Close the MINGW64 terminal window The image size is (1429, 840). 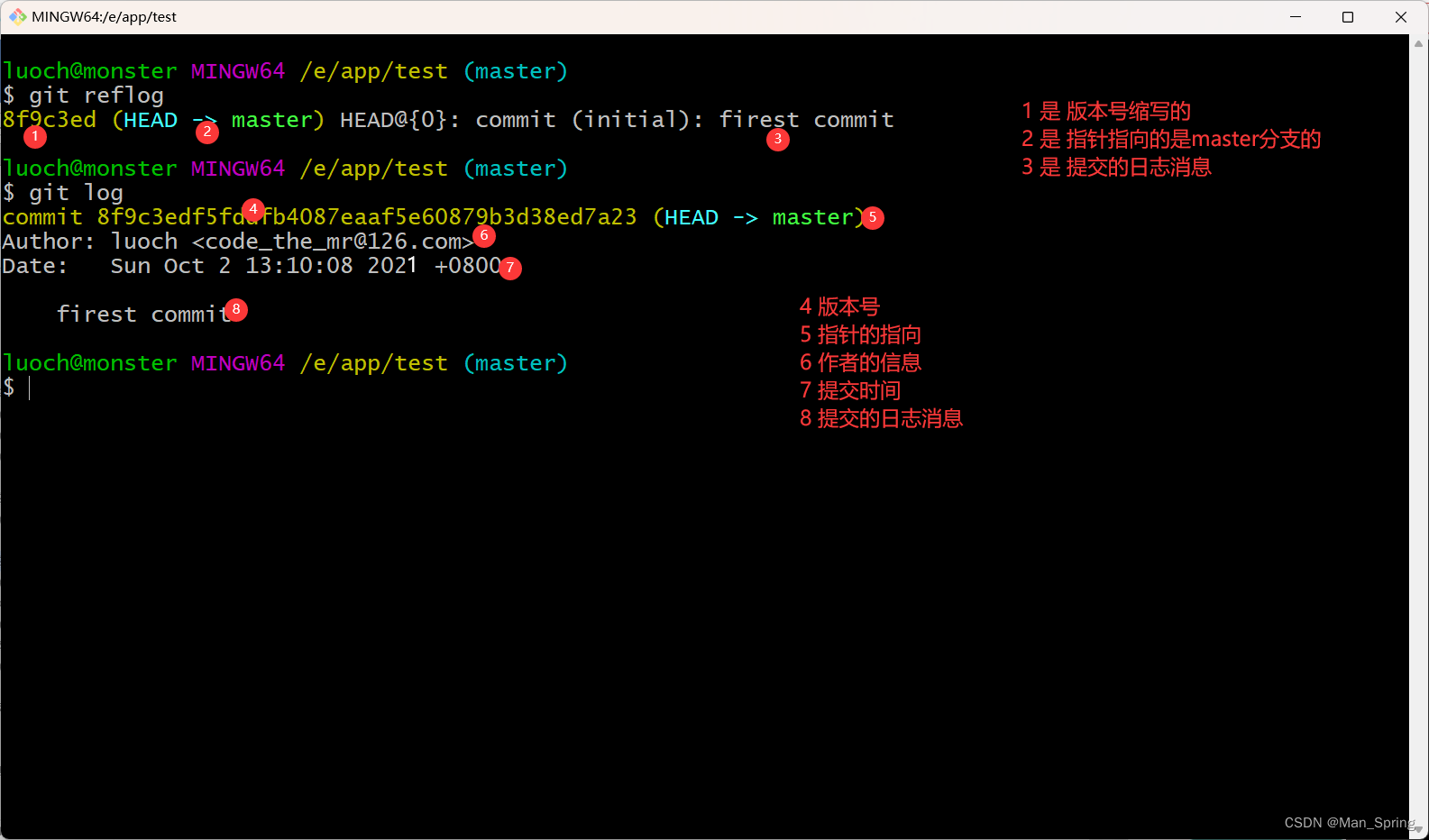click(1401, 17)
